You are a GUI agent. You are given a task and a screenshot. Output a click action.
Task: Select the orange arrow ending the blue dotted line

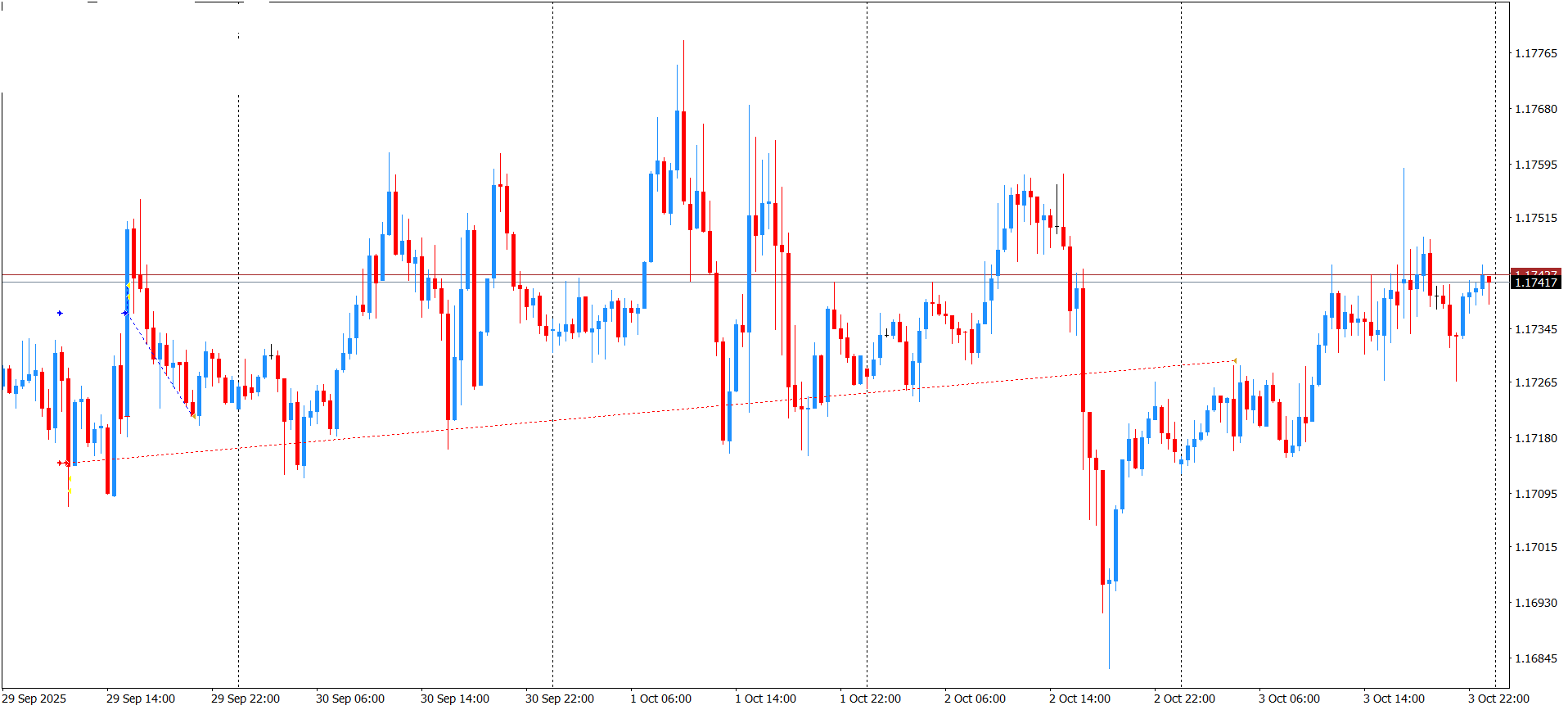[x=194, y=416]
